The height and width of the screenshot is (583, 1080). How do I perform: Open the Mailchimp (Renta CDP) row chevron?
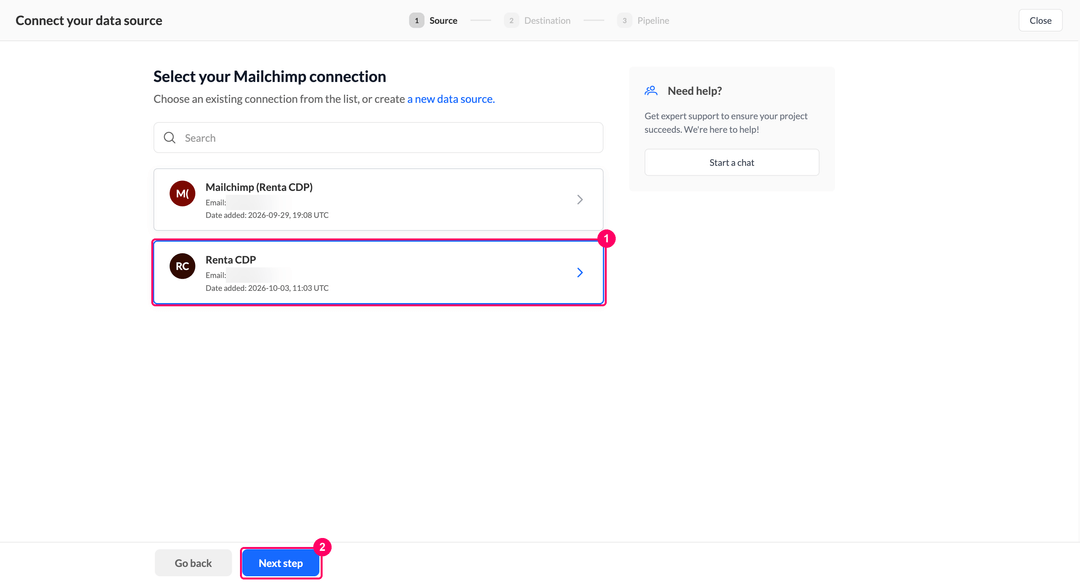(580, 200)
